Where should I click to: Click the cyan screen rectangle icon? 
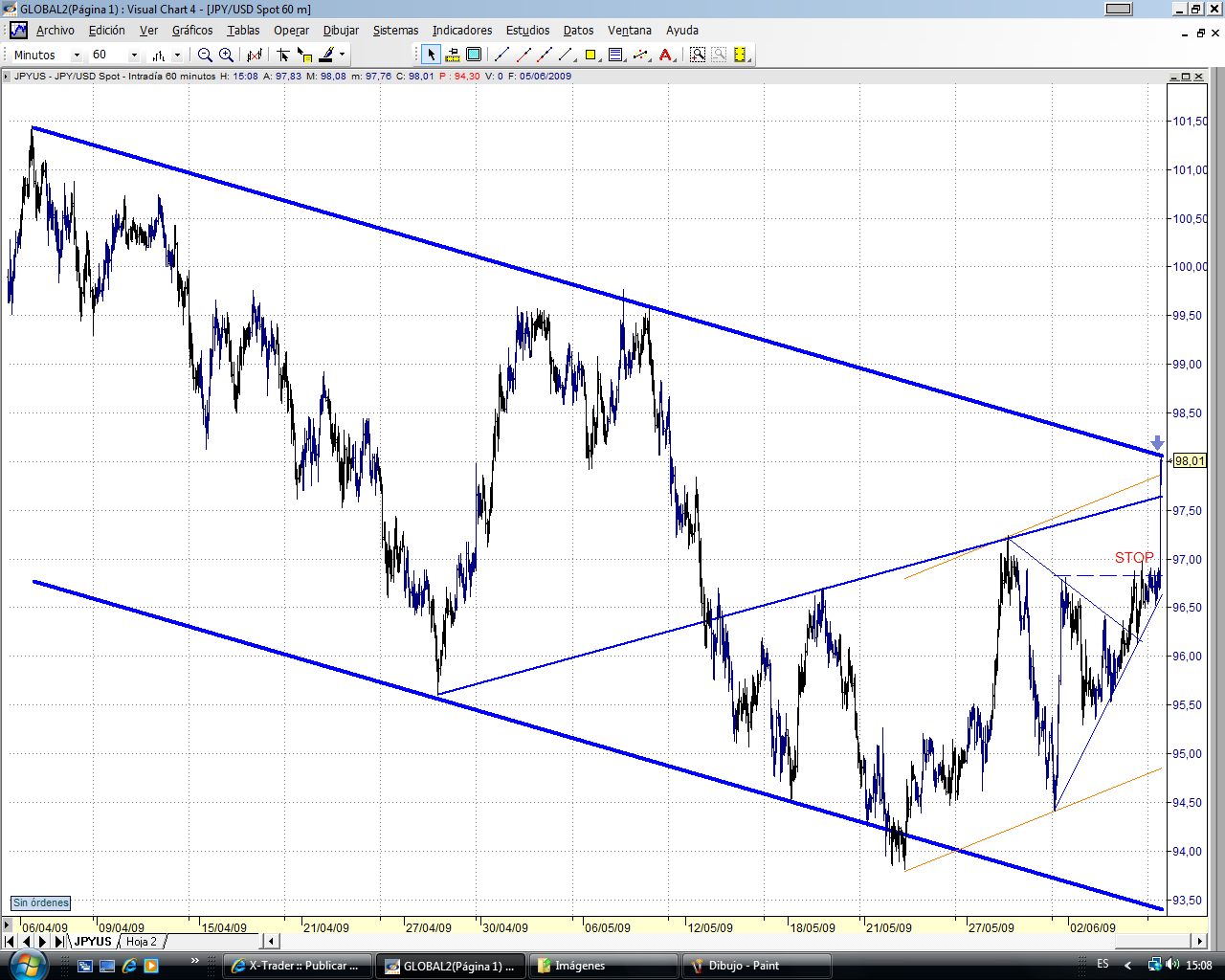(x=474, y=56)
